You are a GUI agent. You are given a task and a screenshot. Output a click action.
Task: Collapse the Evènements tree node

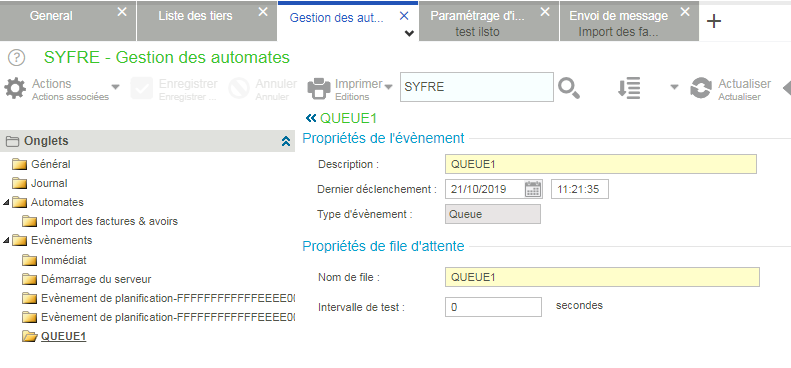tap(6, 241)
